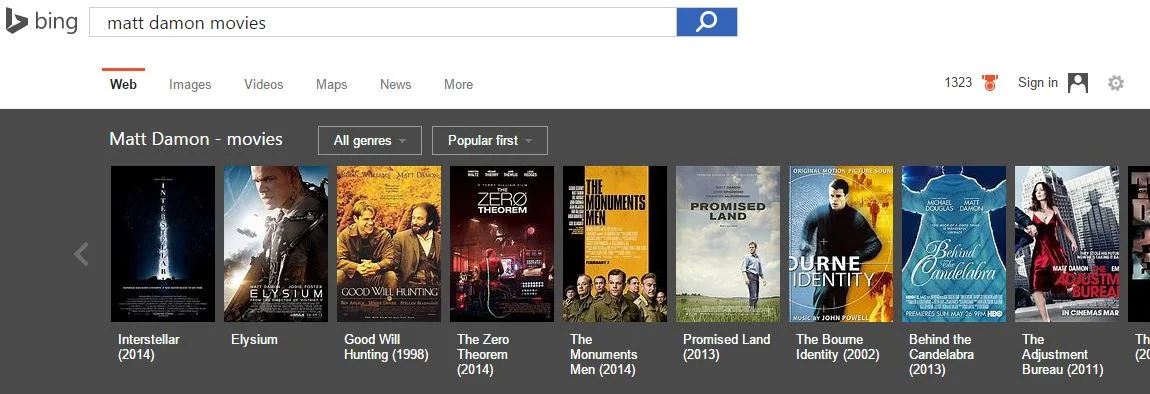Open the Good Will Hunting poster
The width and height of the screenshot is (1150, 394).
tap(389, 244)
